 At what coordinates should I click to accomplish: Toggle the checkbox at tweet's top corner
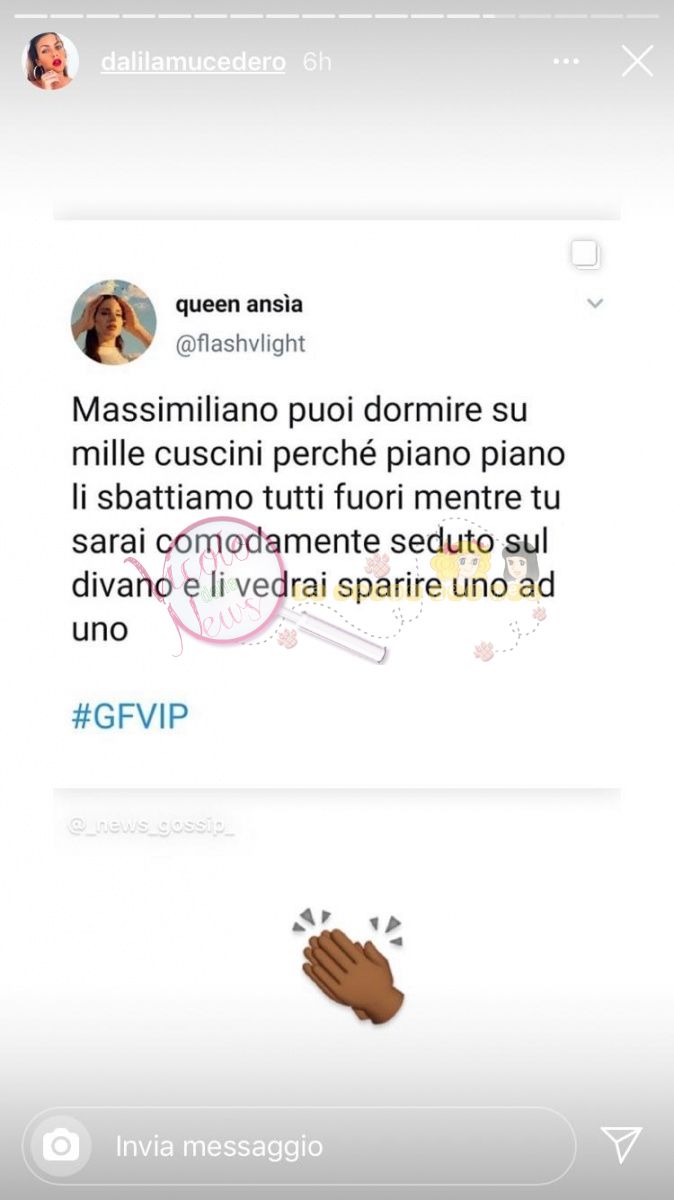click(586, 254)
